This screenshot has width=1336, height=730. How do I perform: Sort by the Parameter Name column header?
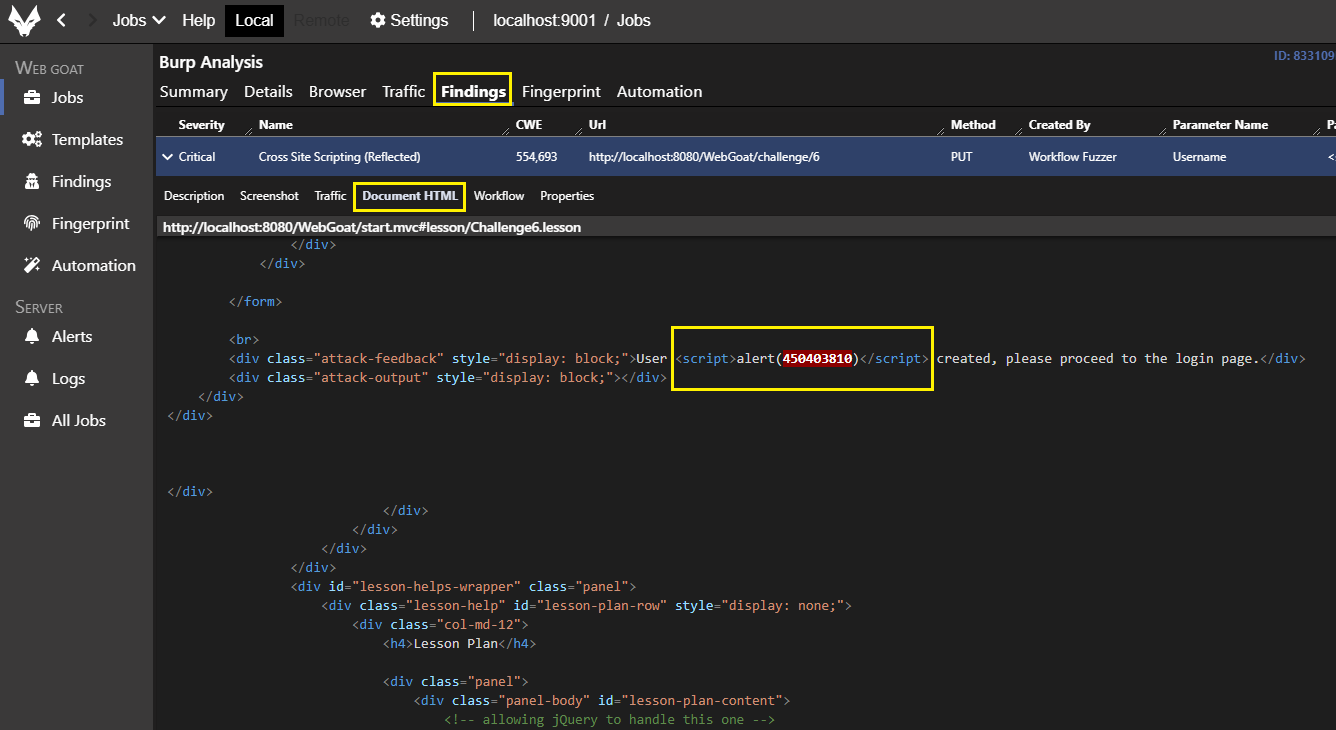tap(1220, 125)
